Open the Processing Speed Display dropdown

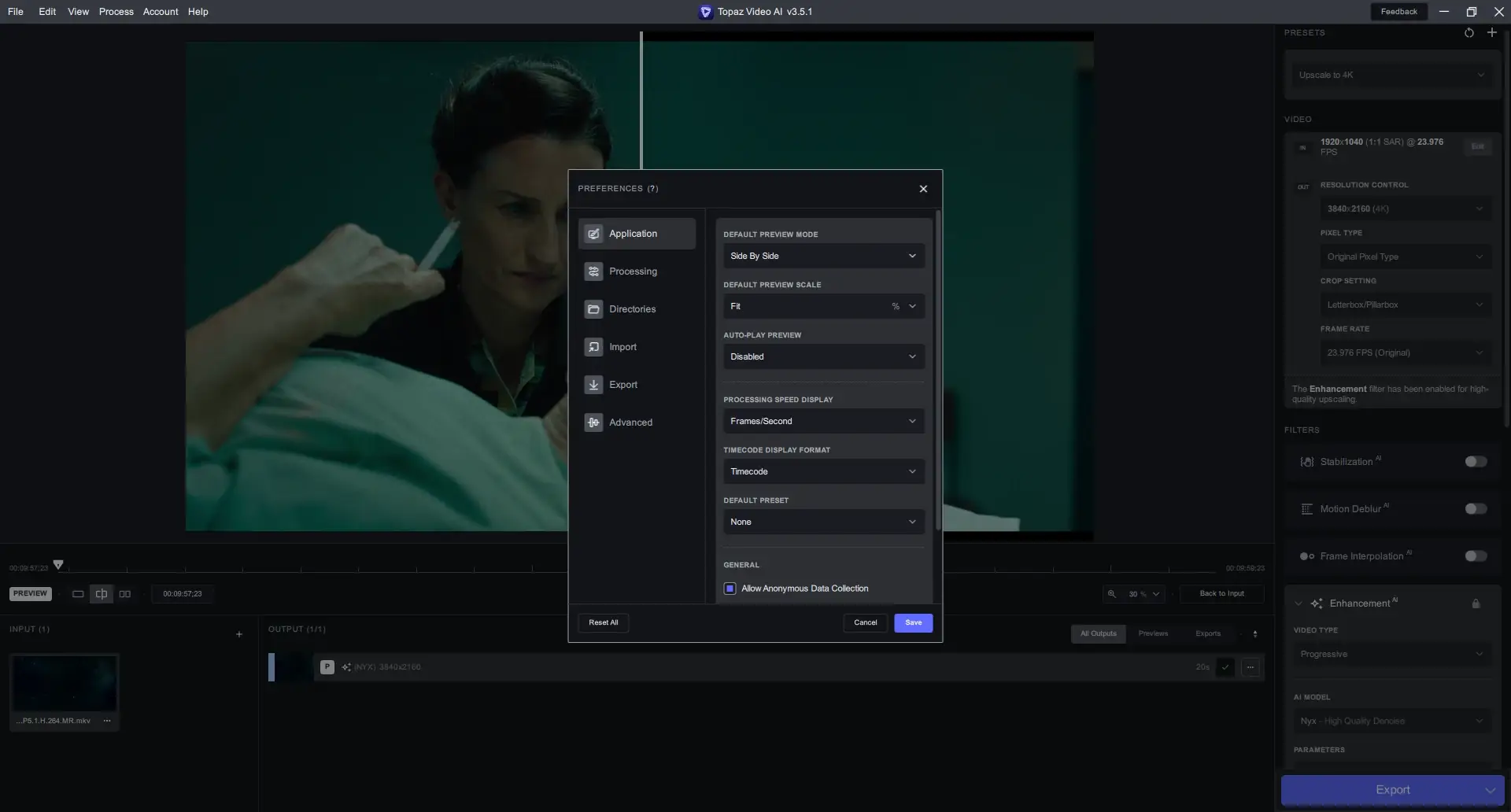(823, 421)
